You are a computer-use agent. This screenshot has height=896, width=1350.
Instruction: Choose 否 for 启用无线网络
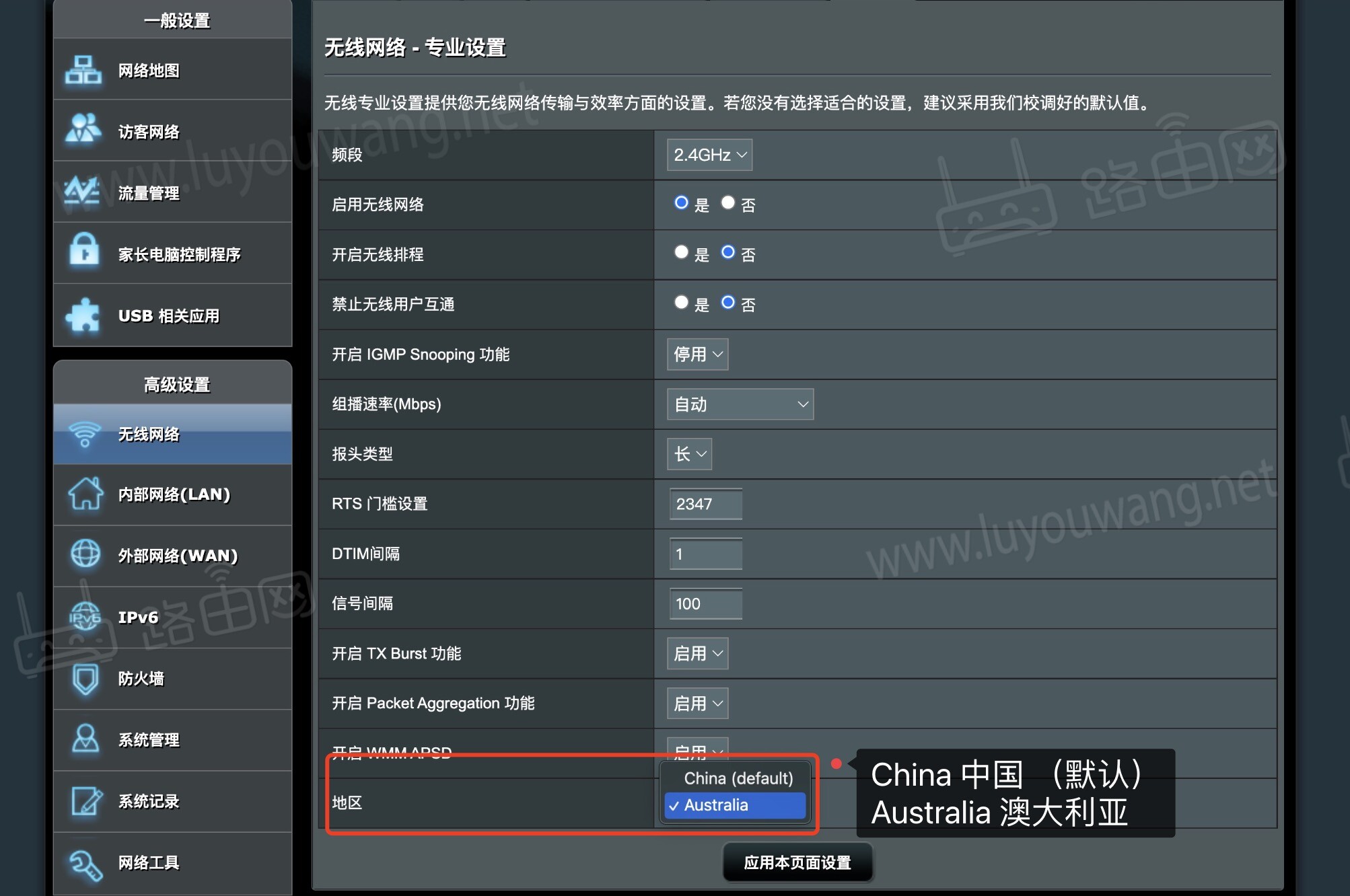point(727,203)
